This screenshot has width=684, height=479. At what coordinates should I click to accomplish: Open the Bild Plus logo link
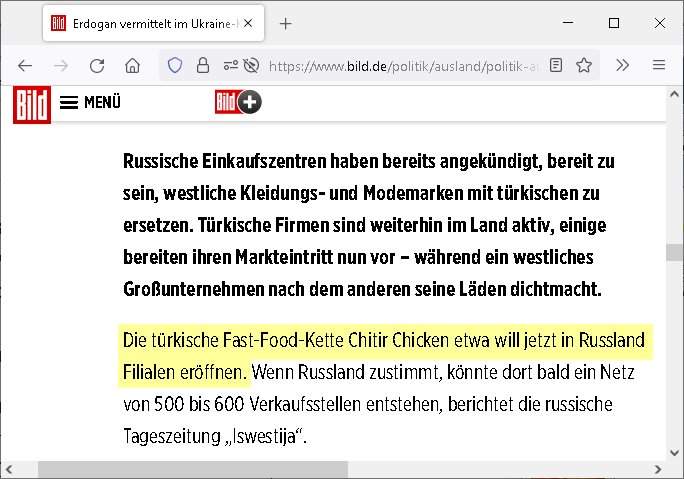pos(238,102)
